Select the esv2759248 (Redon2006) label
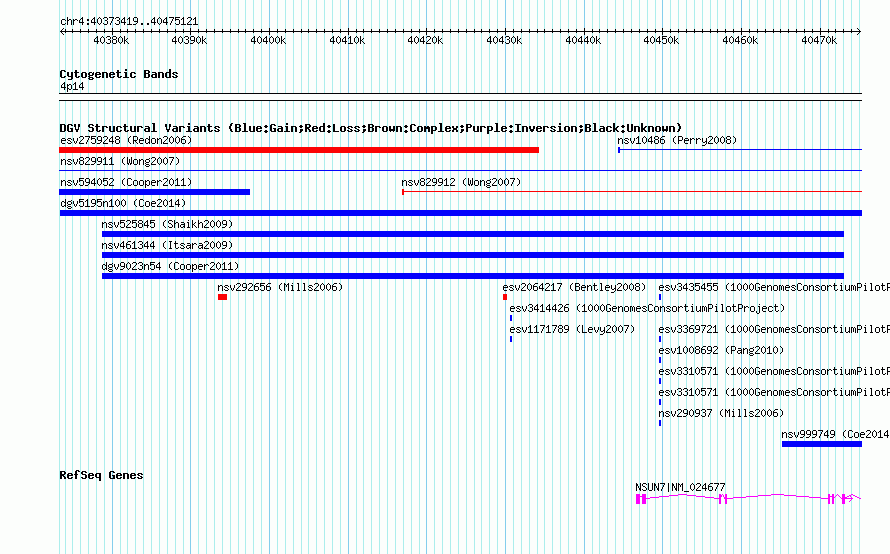 [x=126, y=140]
